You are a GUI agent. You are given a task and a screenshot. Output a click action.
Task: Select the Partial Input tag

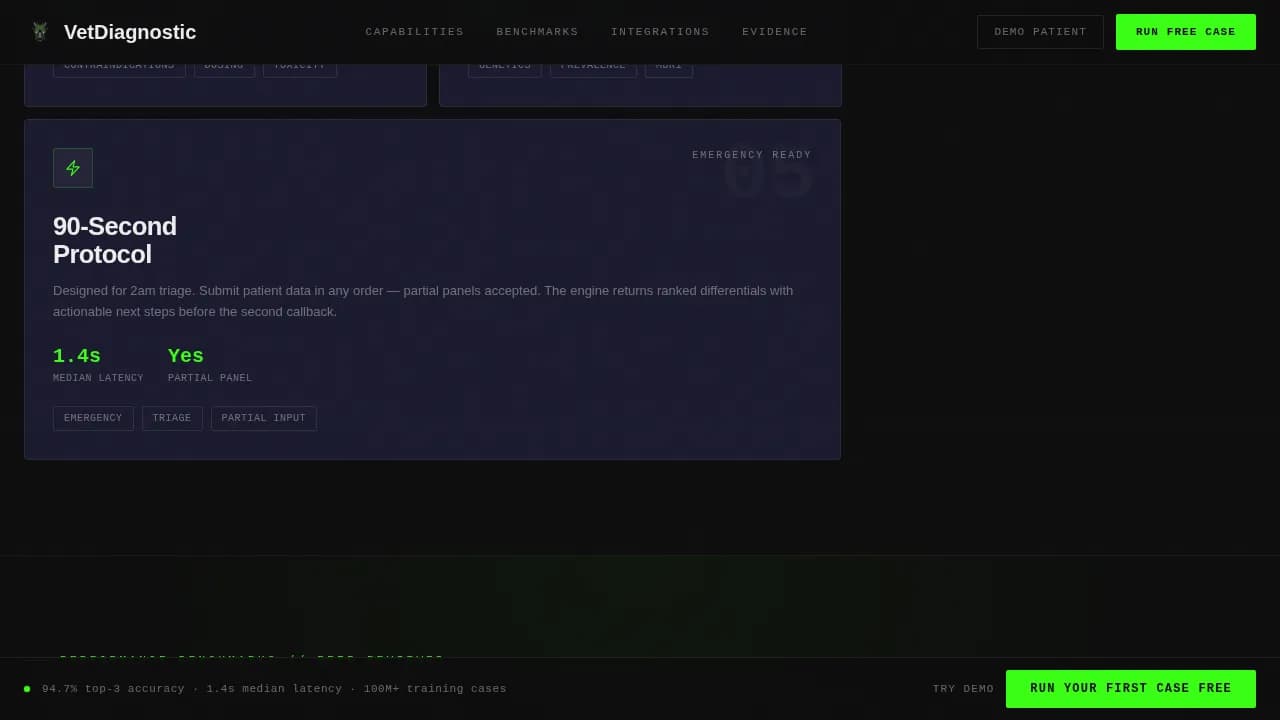[264, 418]
